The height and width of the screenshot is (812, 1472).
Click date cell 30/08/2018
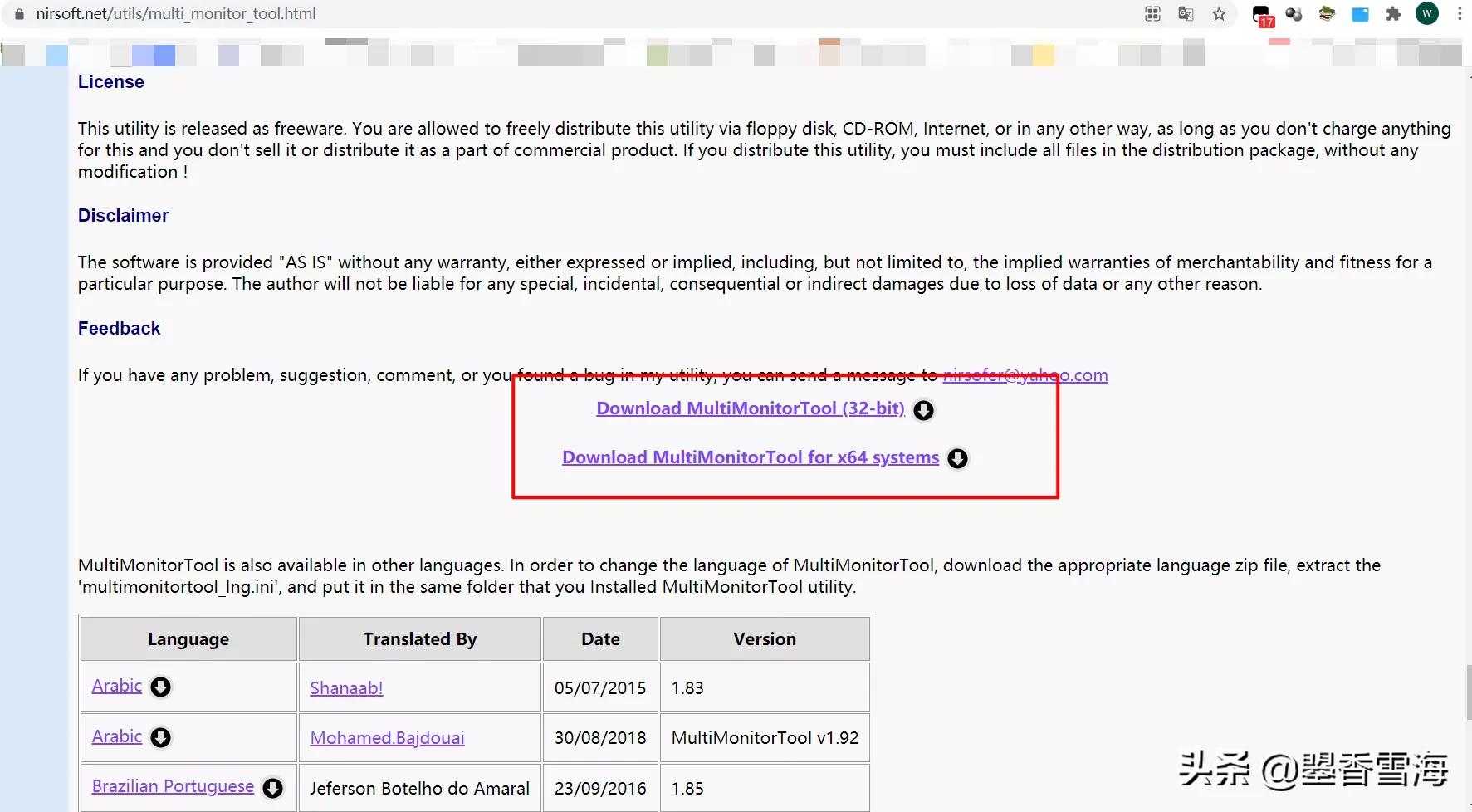coord(600,738)
